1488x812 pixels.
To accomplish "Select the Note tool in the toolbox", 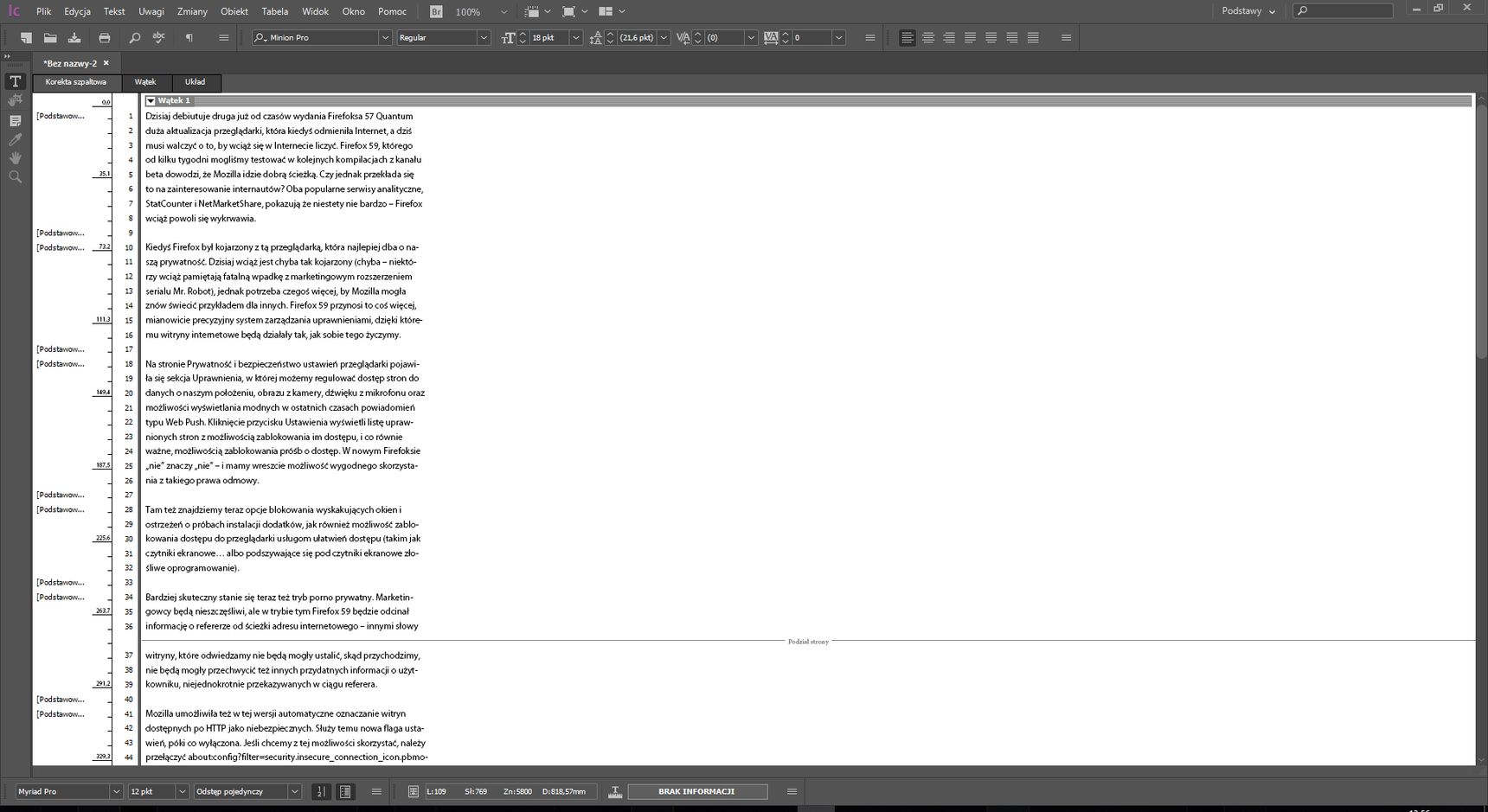I will 15,121.
